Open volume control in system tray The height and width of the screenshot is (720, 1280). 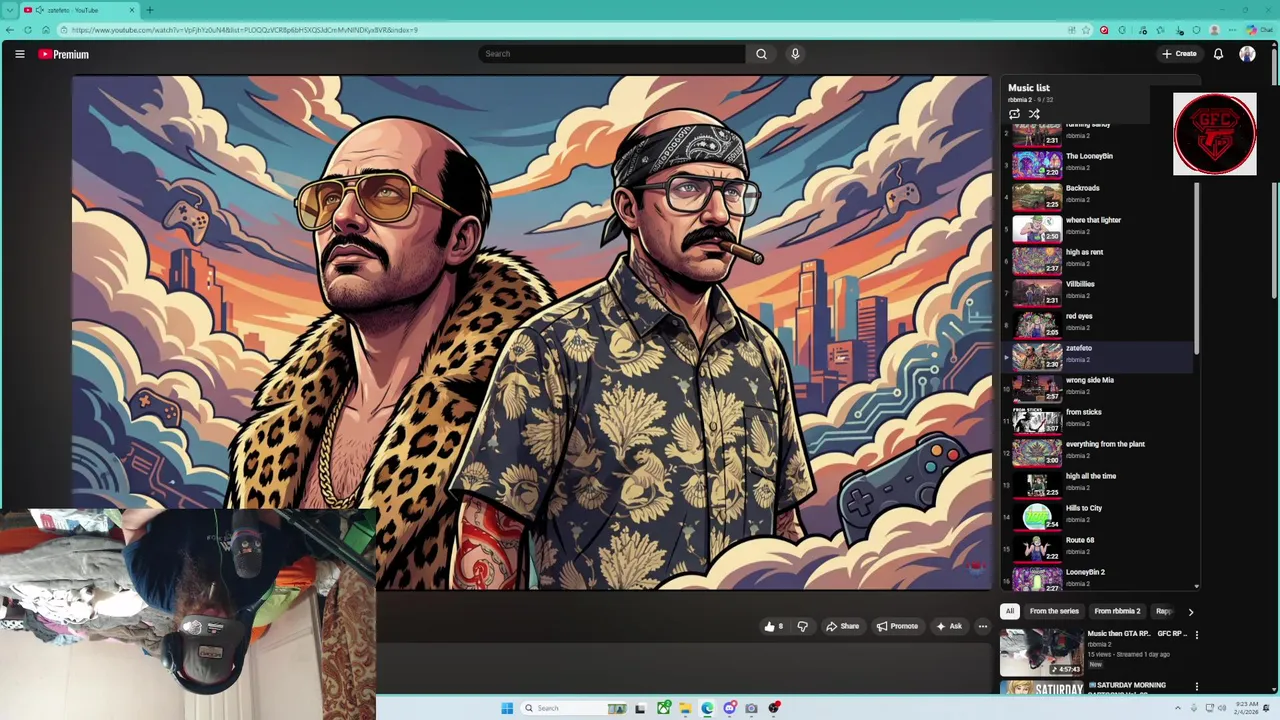1222,708
